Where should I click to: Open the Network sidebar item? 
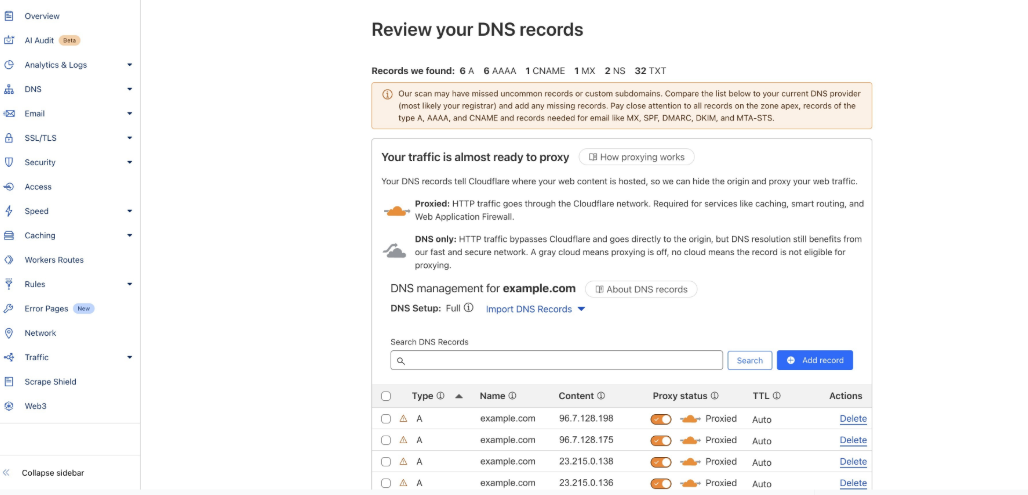click(40, 333)
